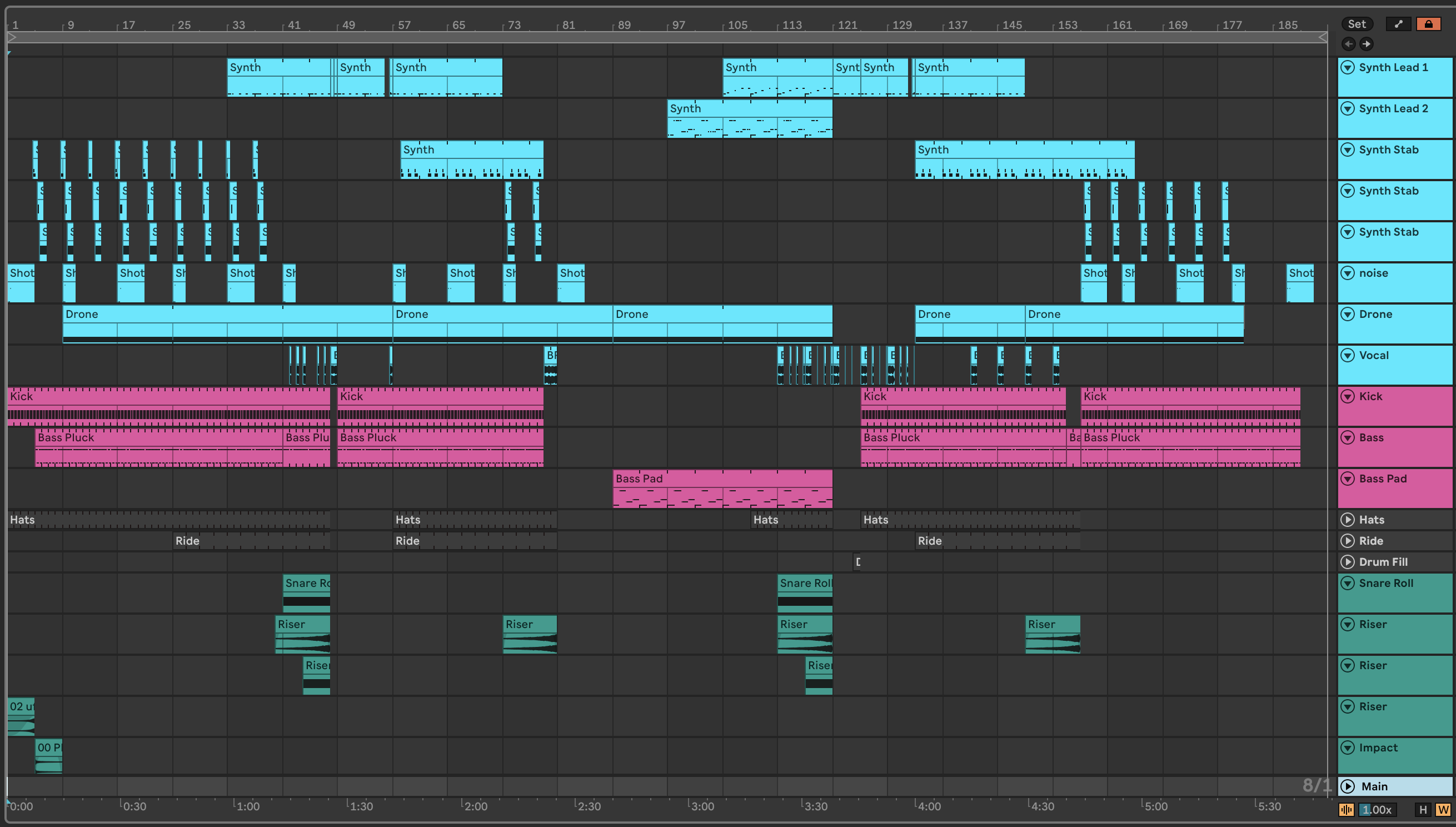Fold the Impact track
The height and width of the screenshot is (827, 1456).
coord(1347,748)
